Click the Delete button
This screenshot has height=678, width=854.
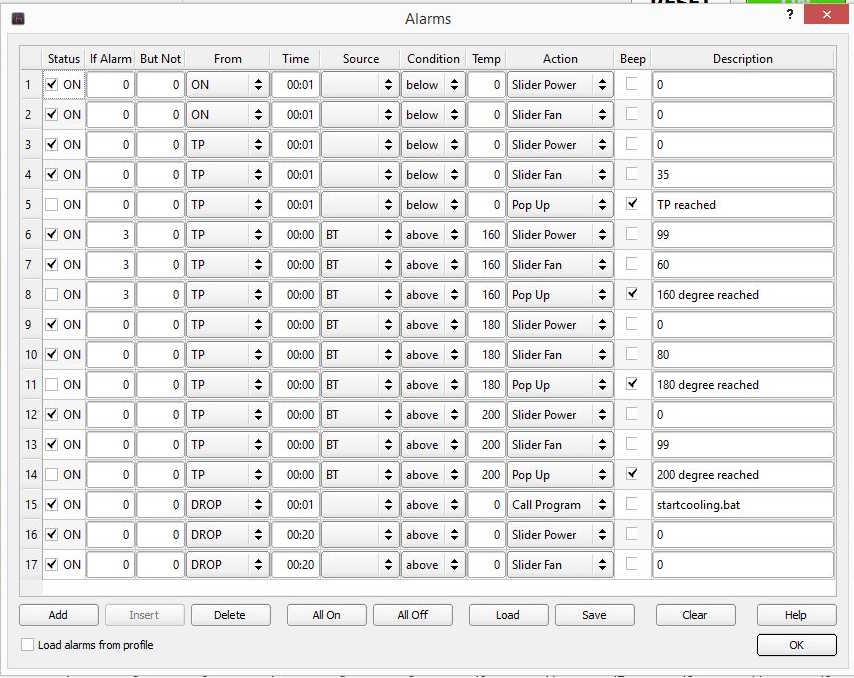point(229,615)
